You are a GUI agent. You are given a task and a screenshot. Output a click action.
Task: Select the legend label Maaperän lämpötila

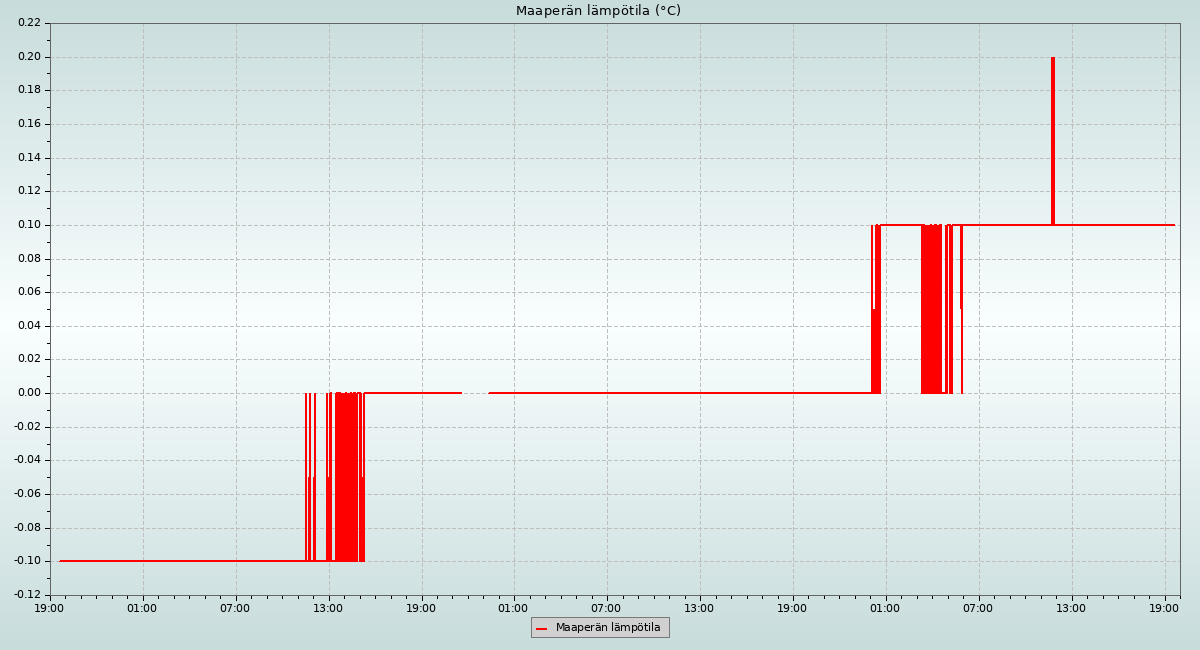point(608,628)
